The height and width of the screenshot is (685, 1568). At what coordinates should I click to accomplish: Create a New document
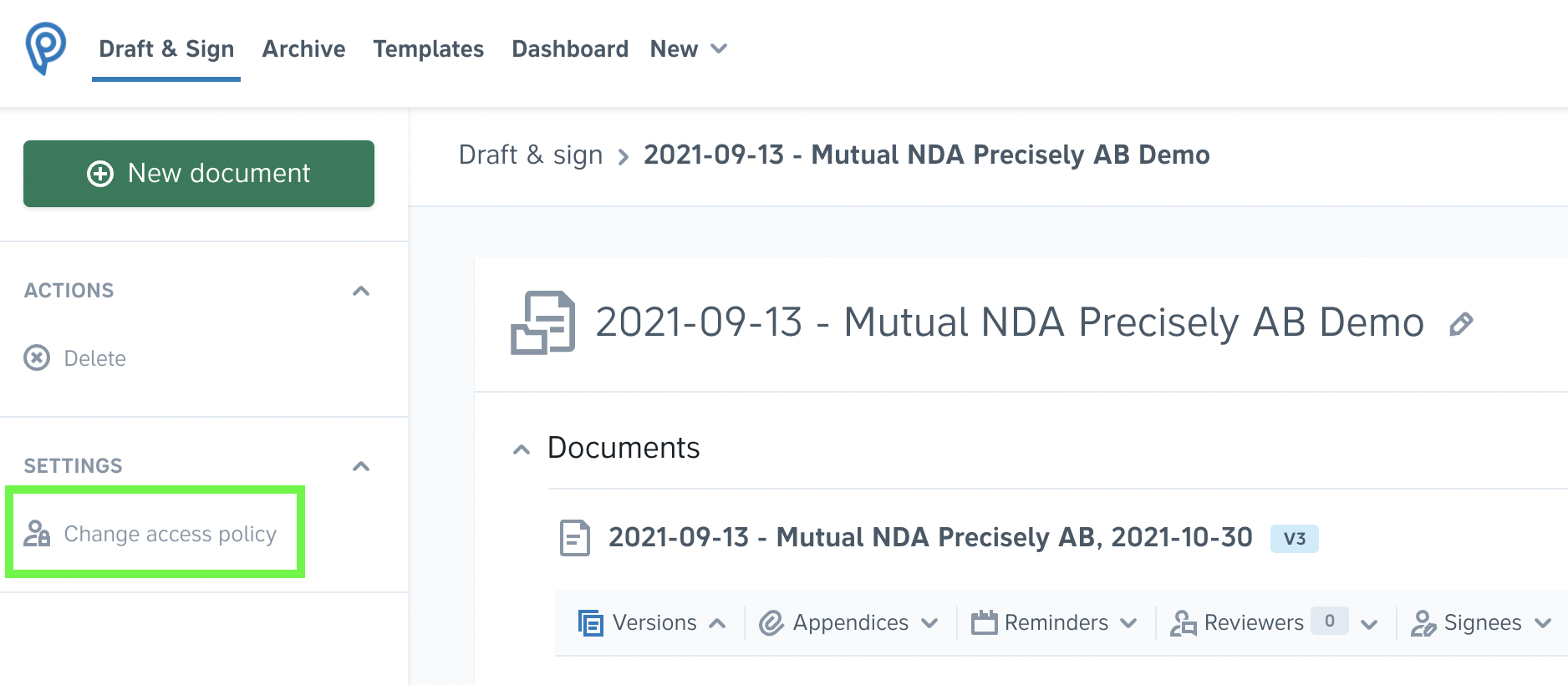[x=199, y=174]
